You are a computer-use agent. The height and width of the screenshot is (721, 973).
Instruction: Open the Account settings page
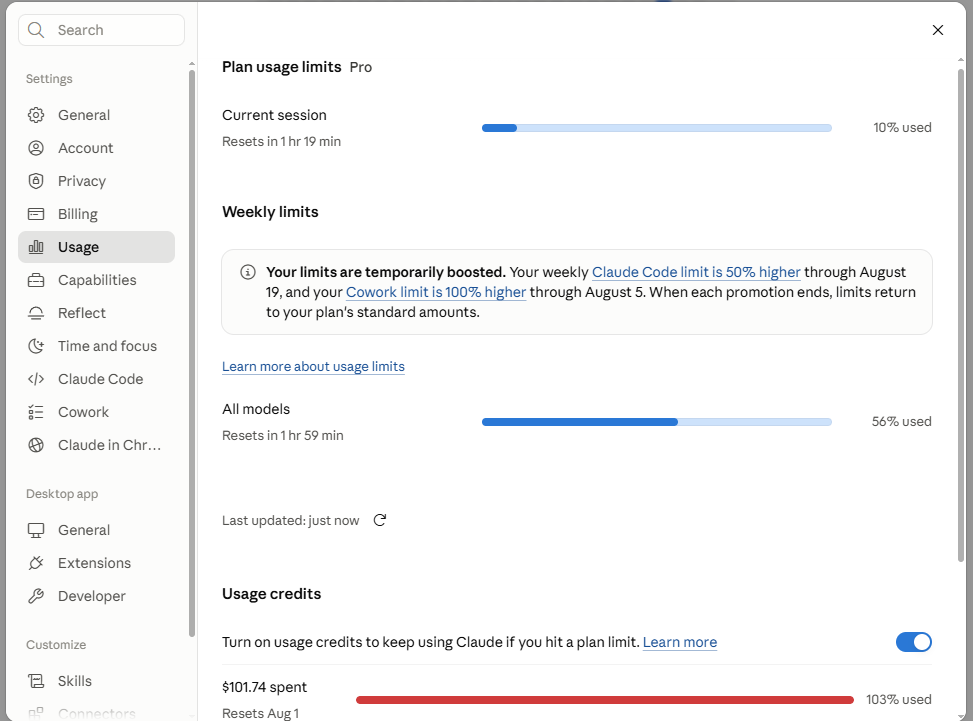(x=97, y=148)
